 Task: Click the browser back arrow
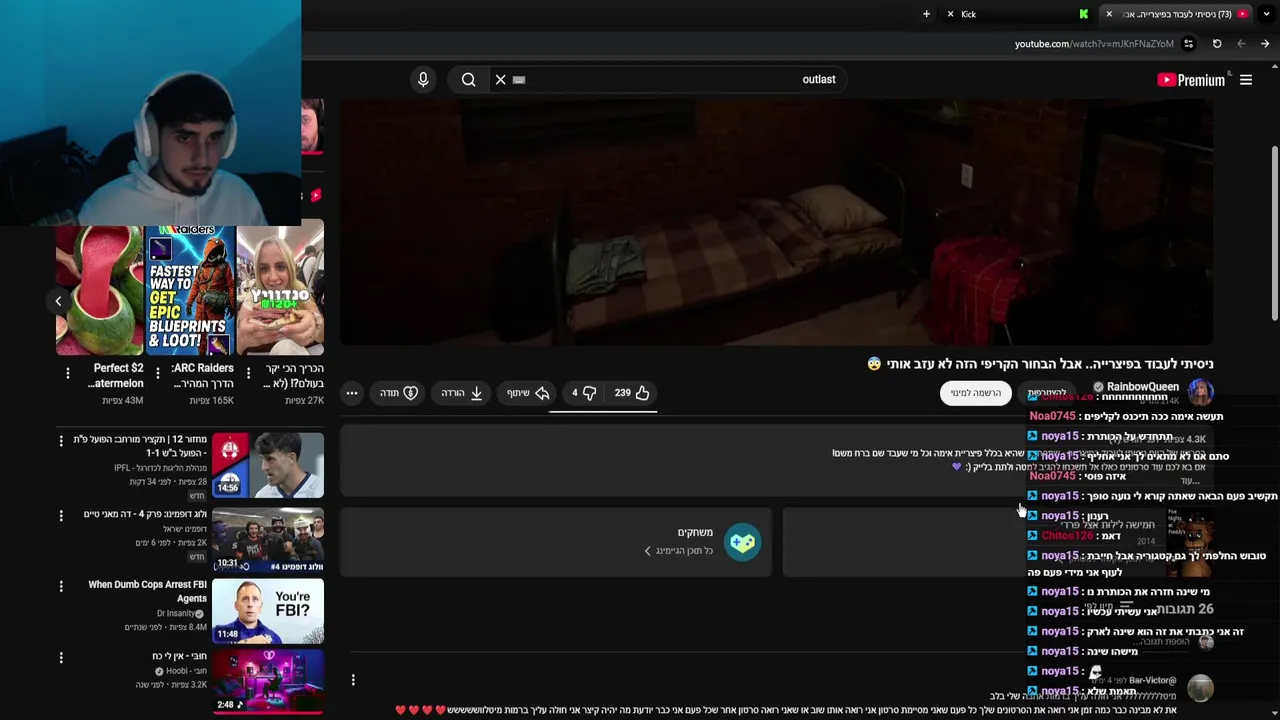[x=1241, y=44]
